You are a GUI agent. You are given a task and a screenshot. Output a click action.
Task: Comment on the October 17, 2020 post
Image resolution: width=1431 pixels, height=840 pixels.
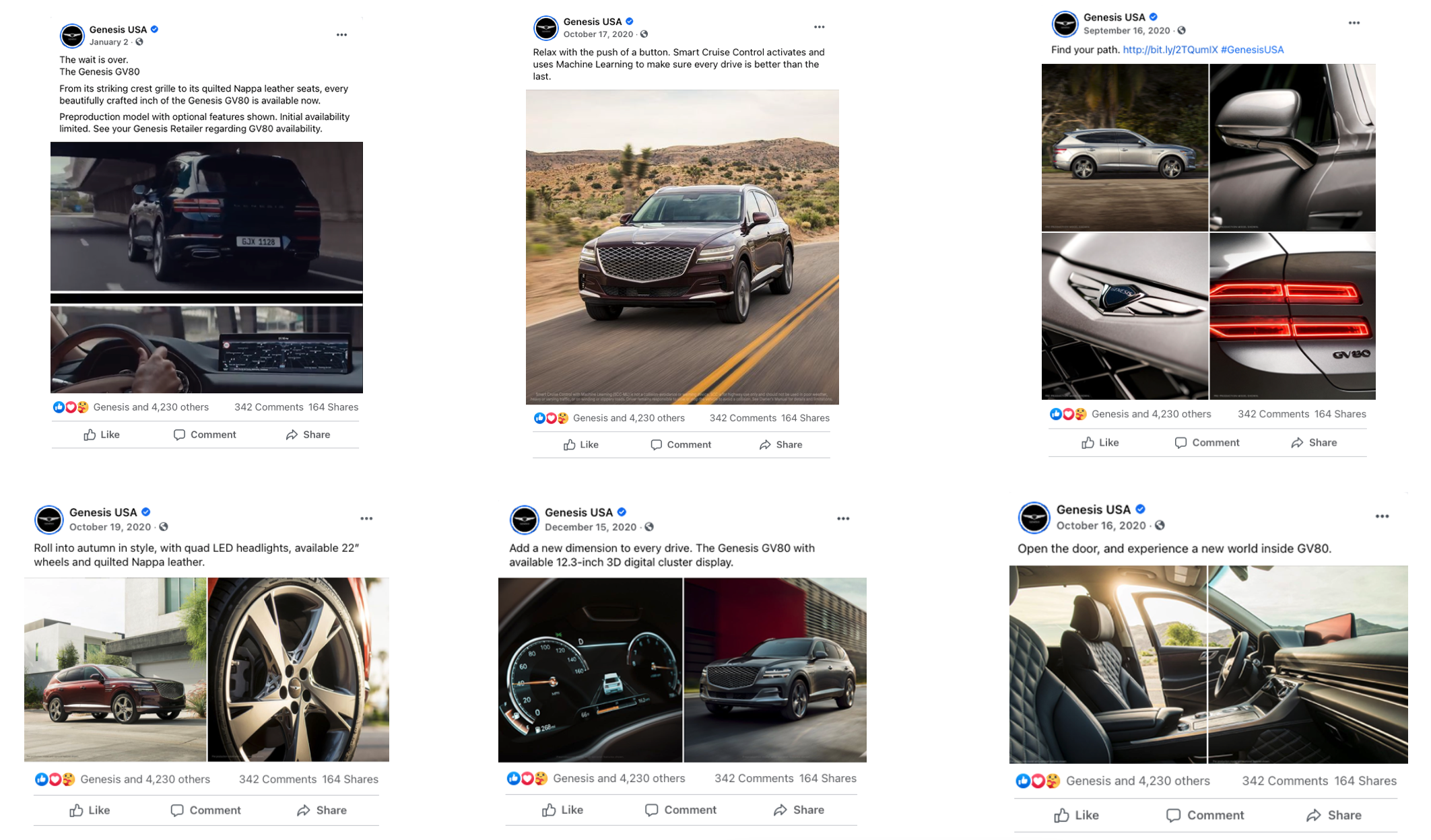[x=681, y=445]
